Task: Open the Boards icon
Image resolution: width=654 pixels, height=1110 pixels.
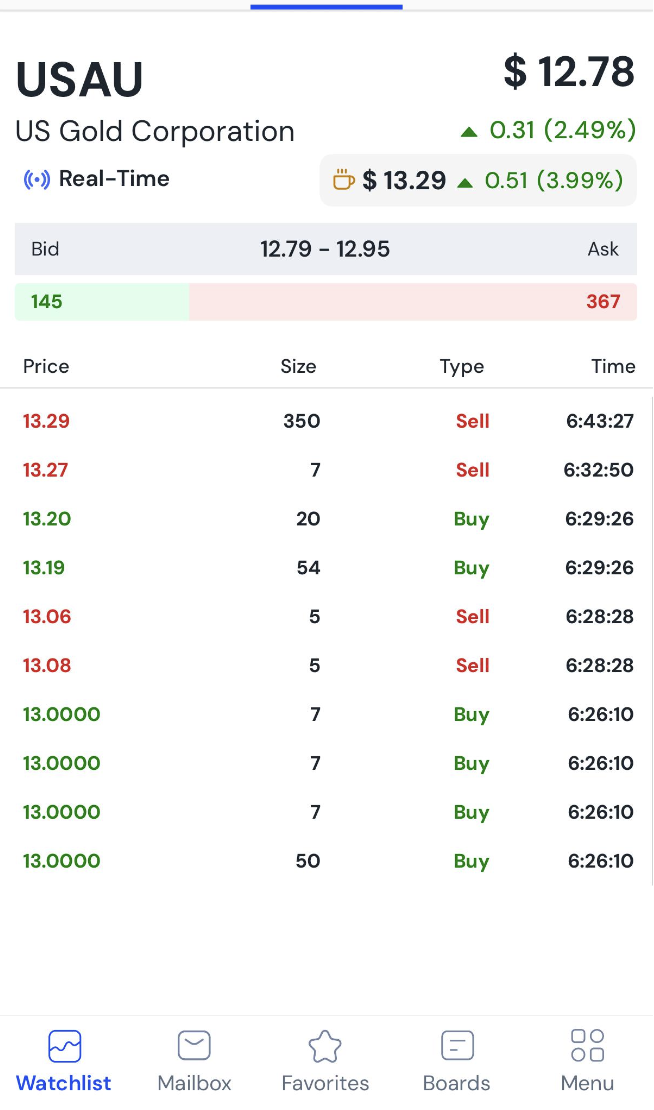Action: pos(457,1045)
